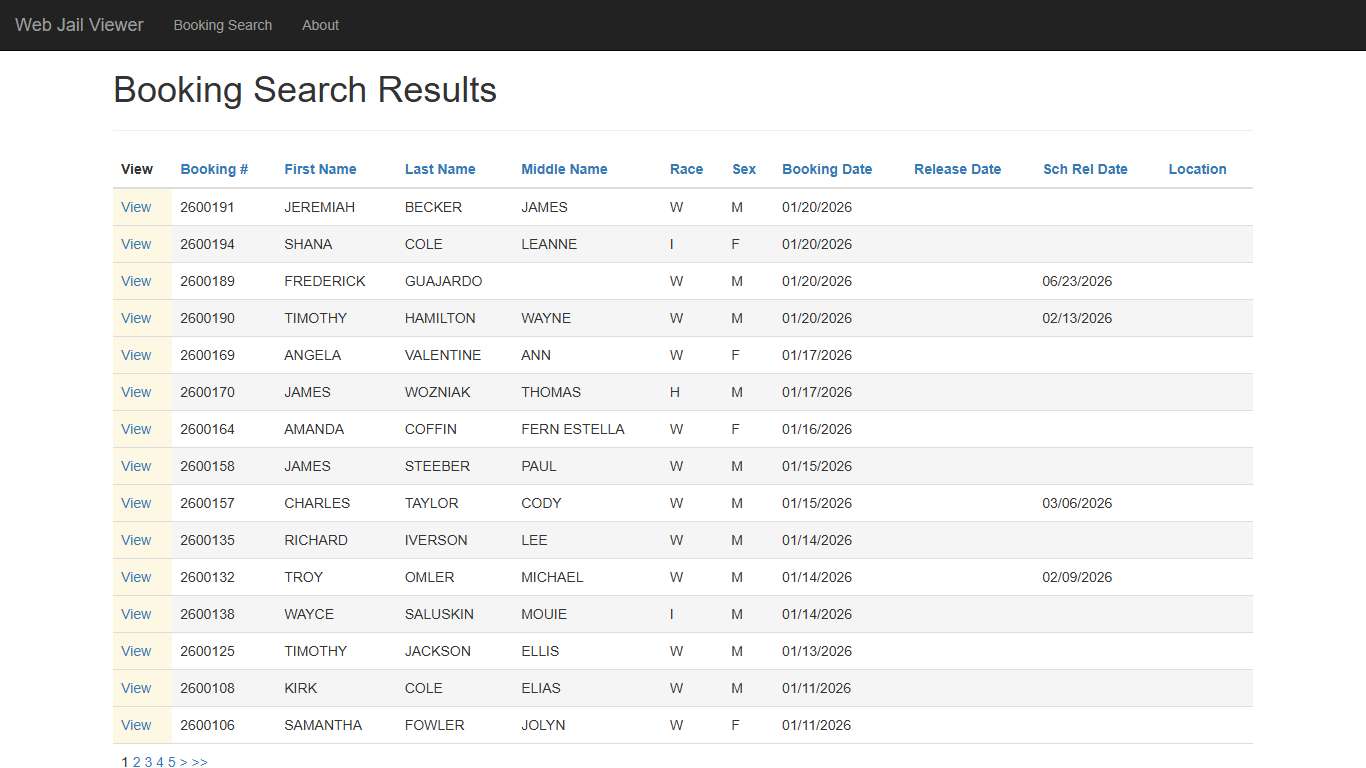Viewport: 1366px width, 768px height.
Task: Jump to the last results page
Action: 200,762
